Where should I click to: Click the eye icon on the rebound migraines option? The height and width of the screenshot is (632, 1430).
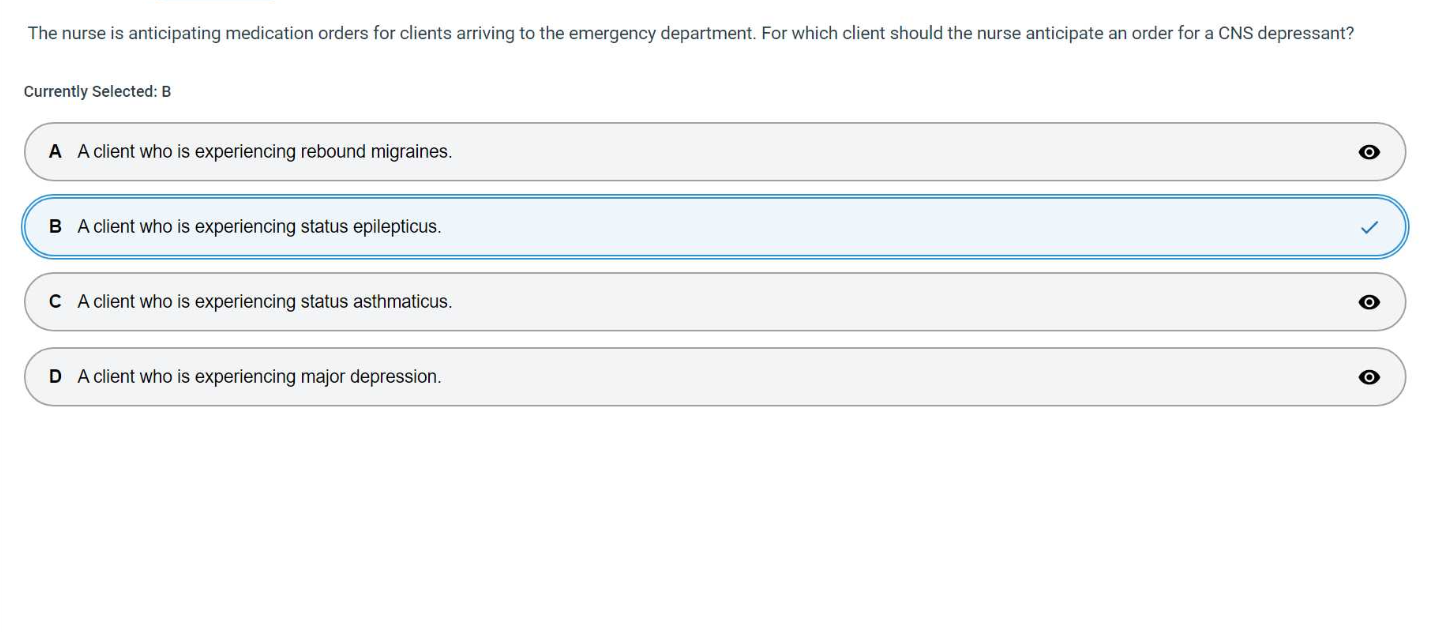[1369, 152]
